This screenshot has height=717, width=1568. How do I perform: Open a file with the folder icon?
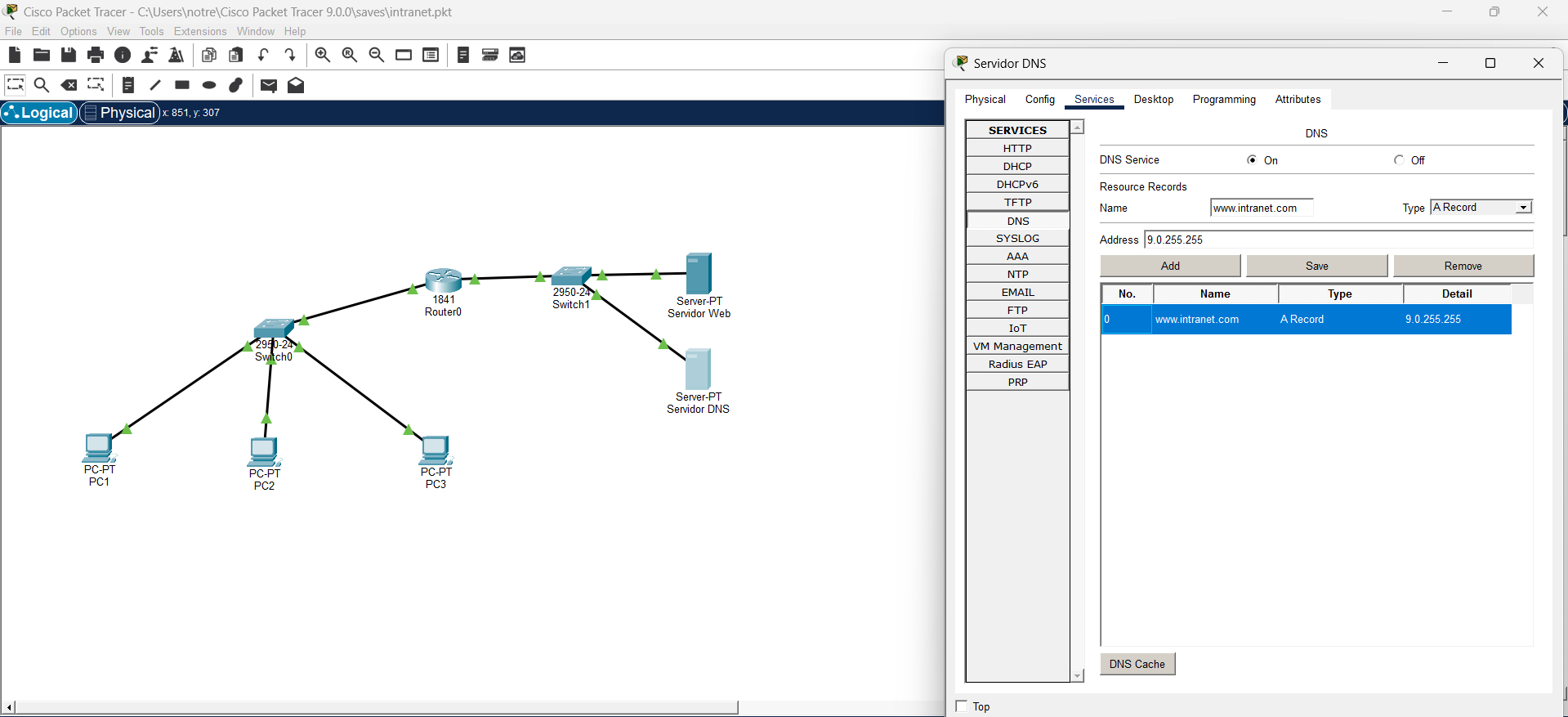[x=42, y=55]
